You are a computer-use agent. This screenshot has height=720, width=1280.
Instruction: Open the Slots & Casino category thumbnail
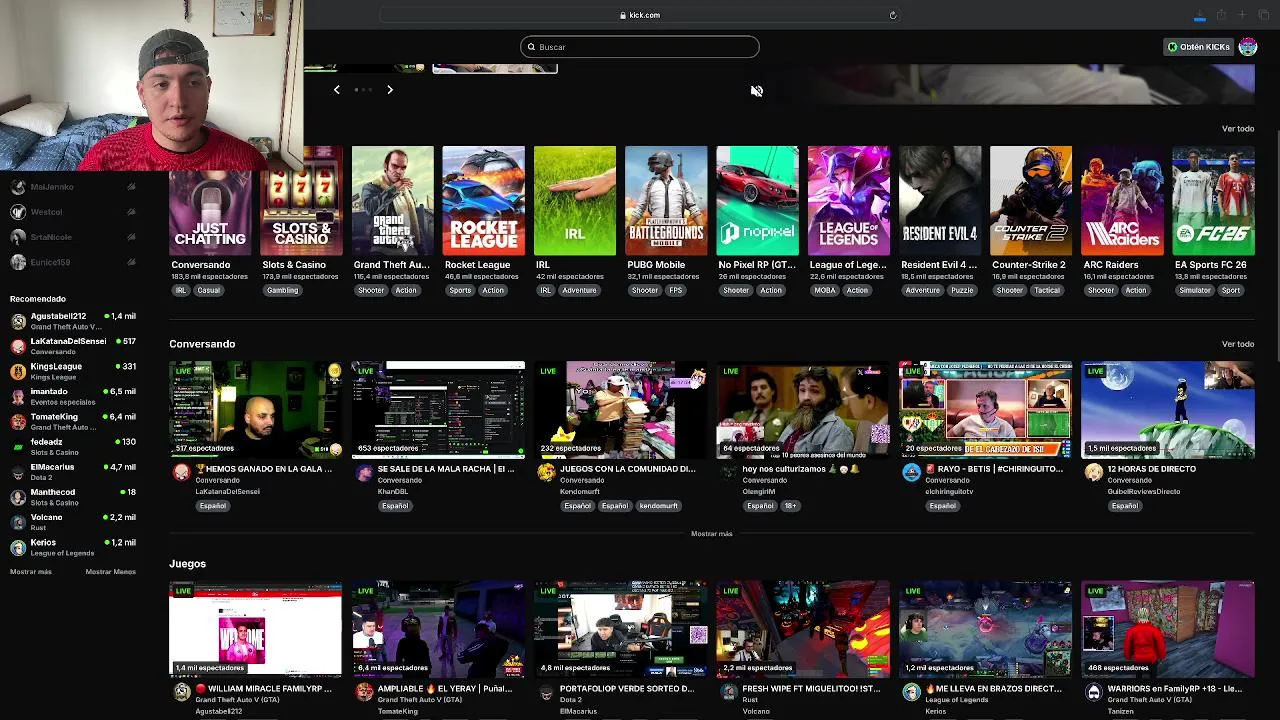pos(301,201)
